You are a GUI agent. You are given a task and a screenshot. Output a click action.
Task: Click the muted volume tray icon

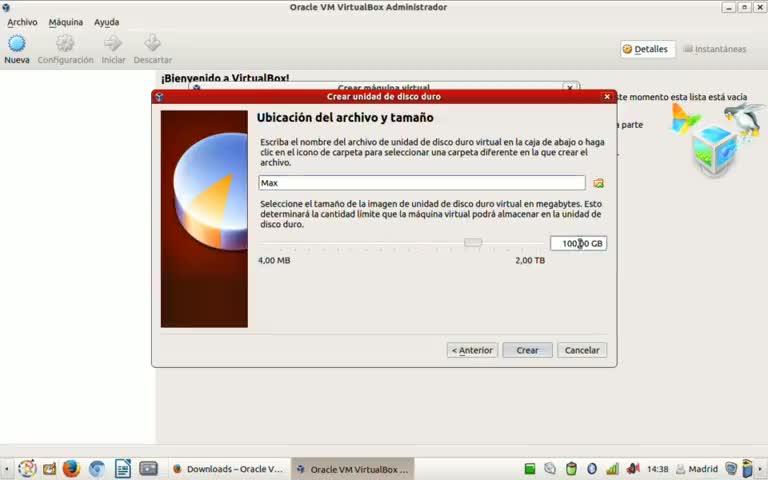(633, 469)
